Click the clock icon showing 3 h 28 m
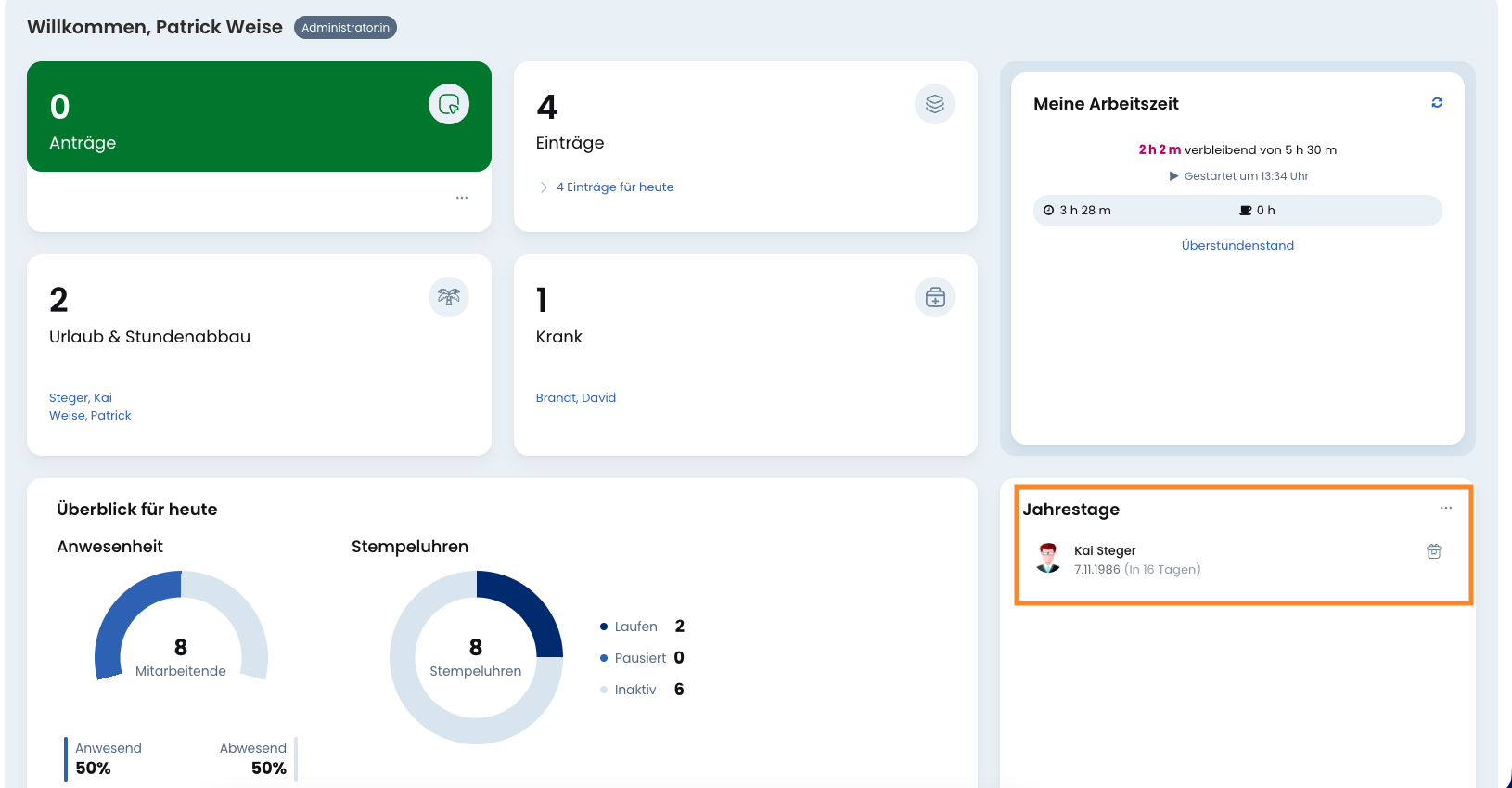 click(x=1049, y=211)
